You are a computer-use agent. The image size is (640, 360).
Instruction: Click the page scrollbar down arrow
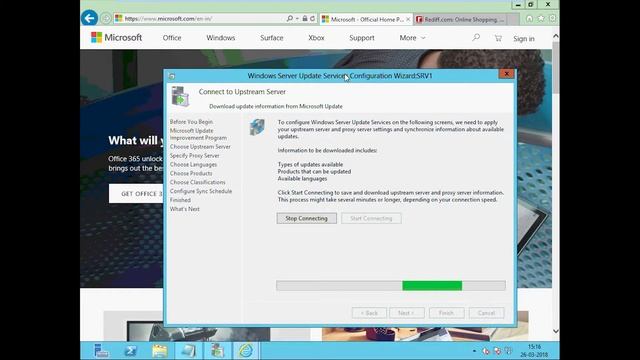[x=556, y=331]
